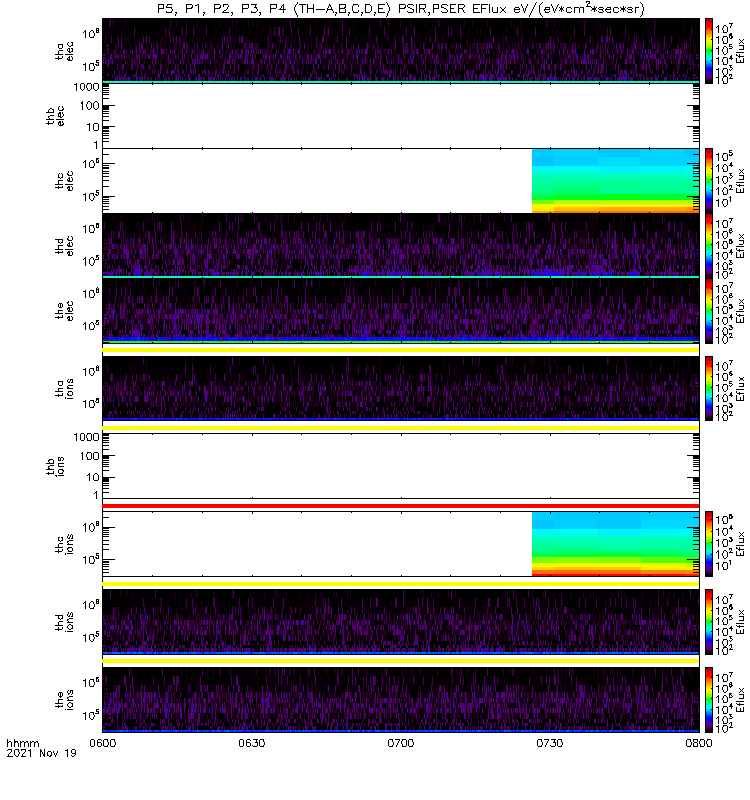This screenshot has width=750, height=800.
Task: Click the 0600 time axis label
Action: pyautogui.click(x=103, y=743)
